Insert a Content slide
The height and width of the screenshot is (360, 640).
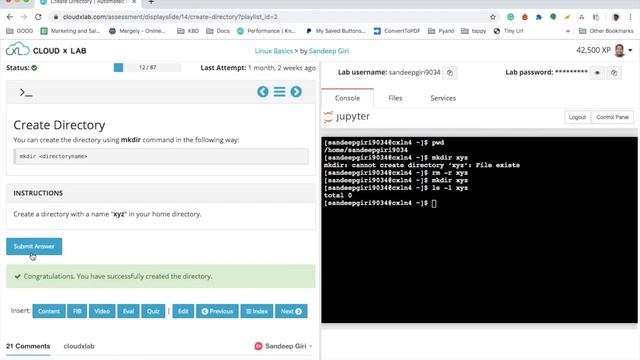coord(49,311)
